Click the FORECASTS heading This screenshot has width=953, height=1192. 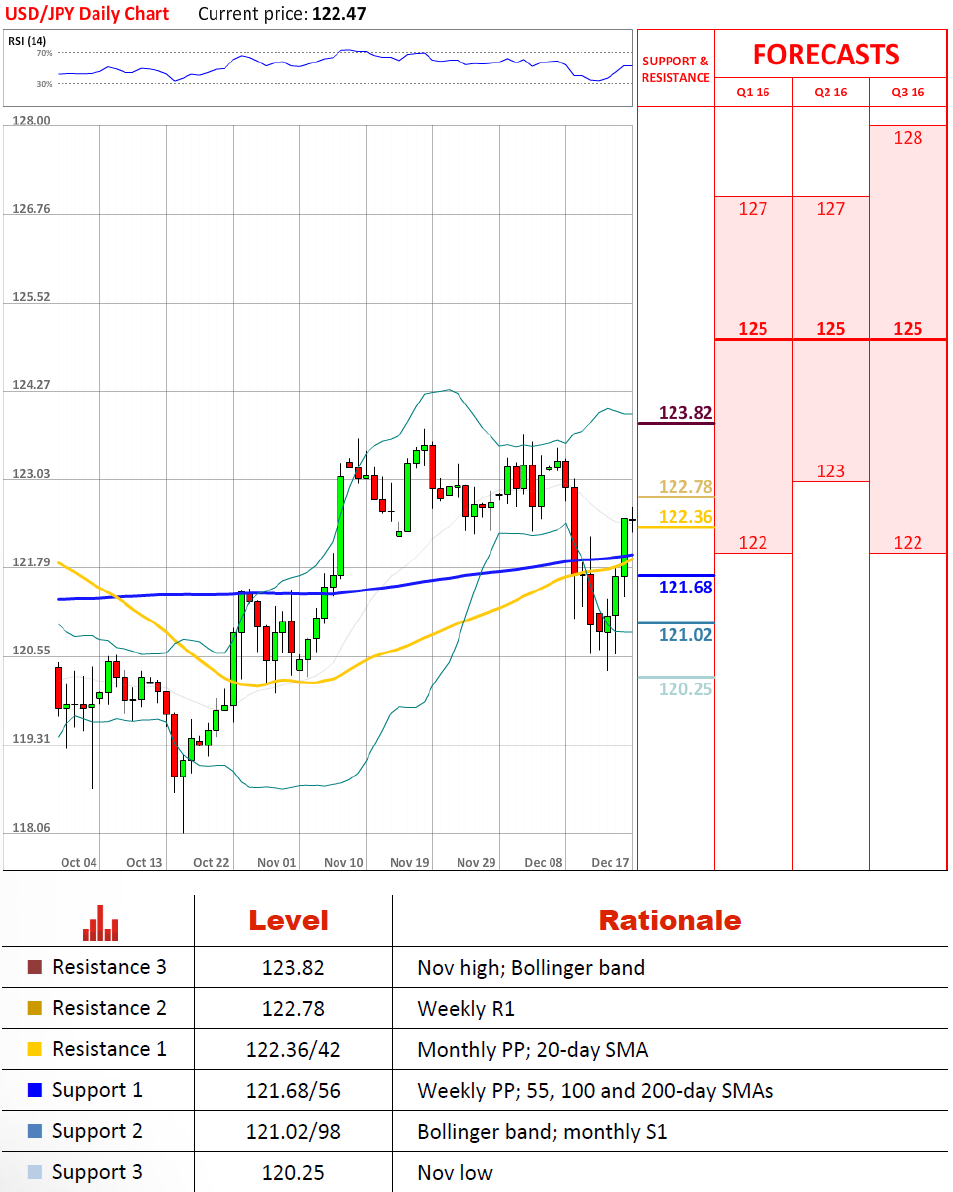[826, 55]
